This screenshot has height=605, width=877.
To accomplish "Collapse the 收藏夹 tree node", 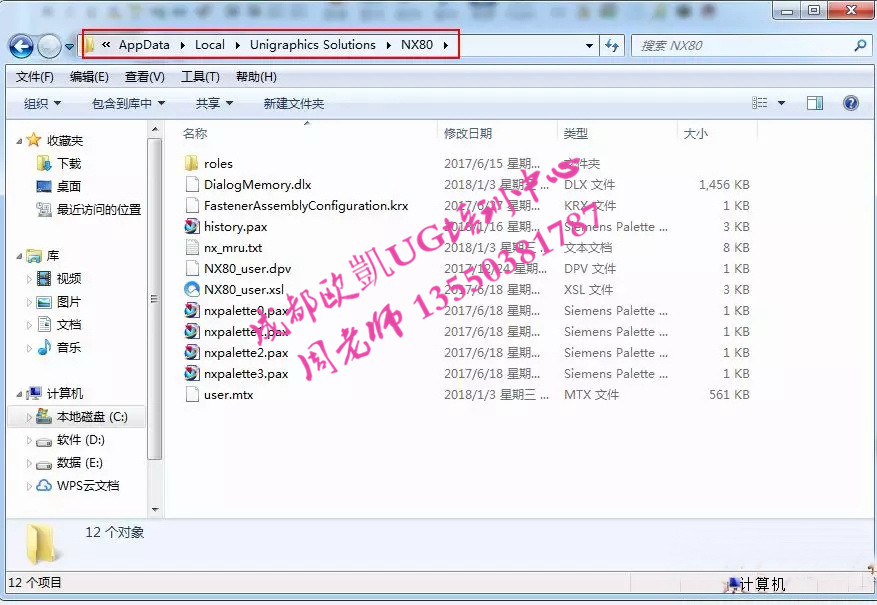I will 19,141.
